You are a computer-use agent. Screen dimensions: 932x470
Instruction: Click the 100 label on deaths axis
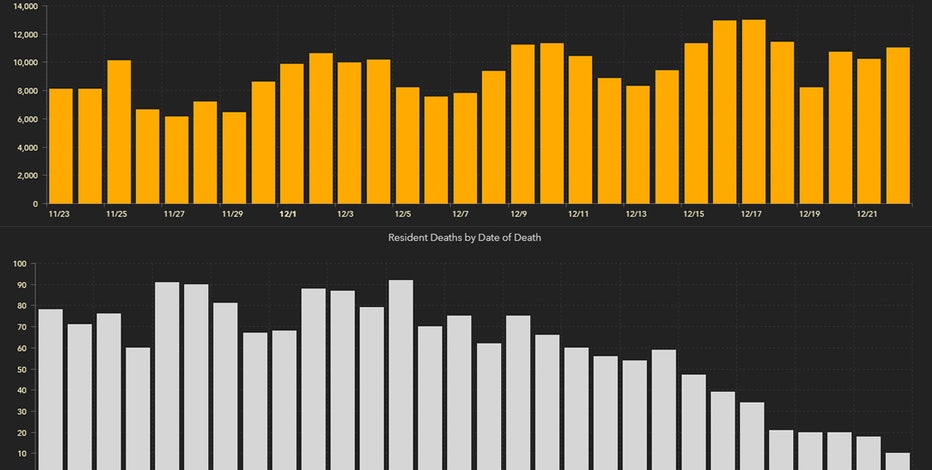(20, 264)
